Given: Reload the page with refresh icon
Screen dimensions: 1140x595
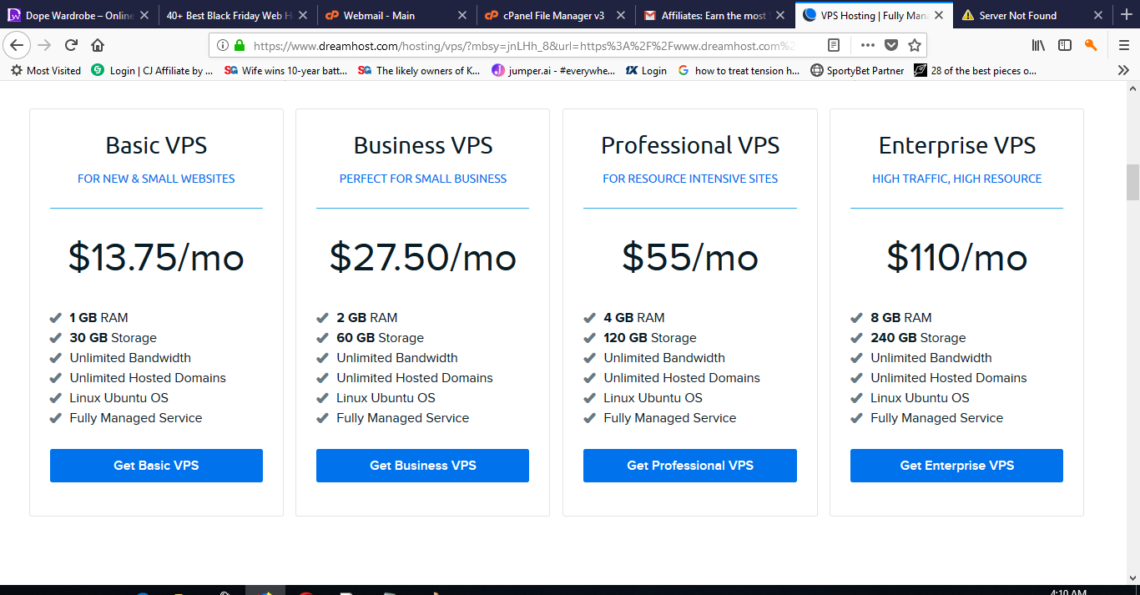Looking at the screenshot, I should (x=71, y=45).
